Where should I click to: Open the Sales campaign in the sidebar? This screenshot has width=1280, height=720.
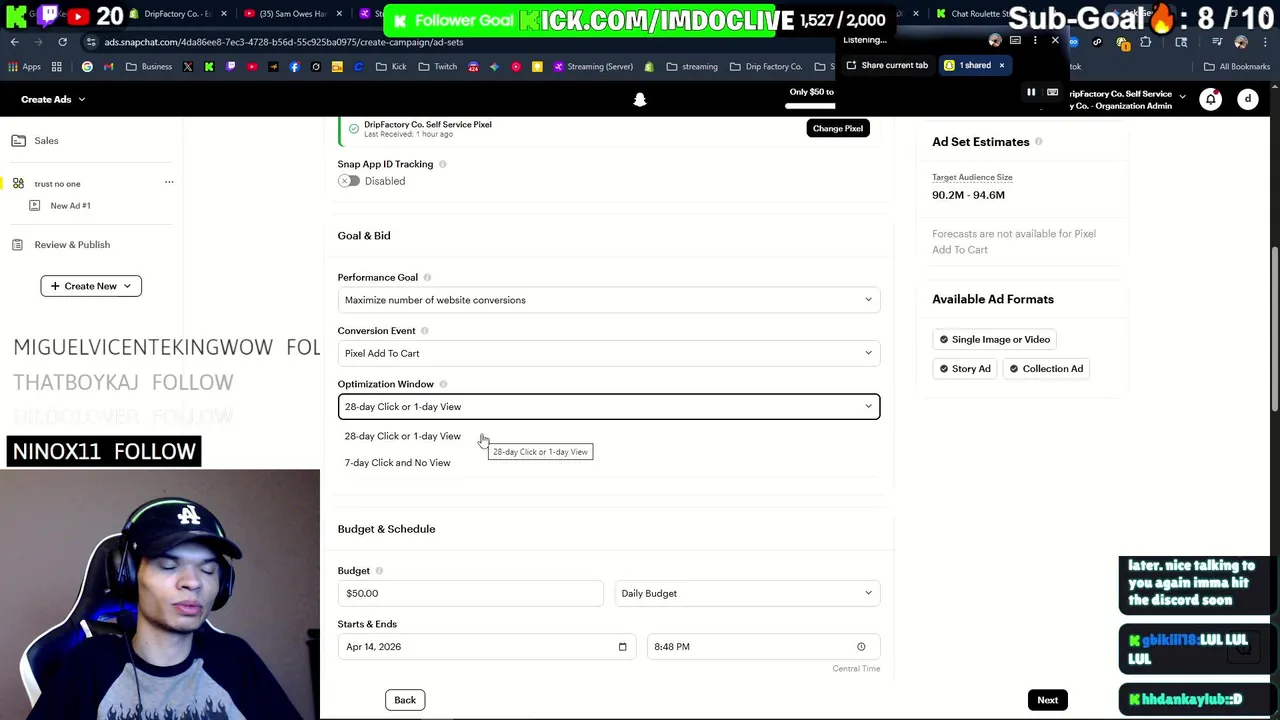[46, 141]
